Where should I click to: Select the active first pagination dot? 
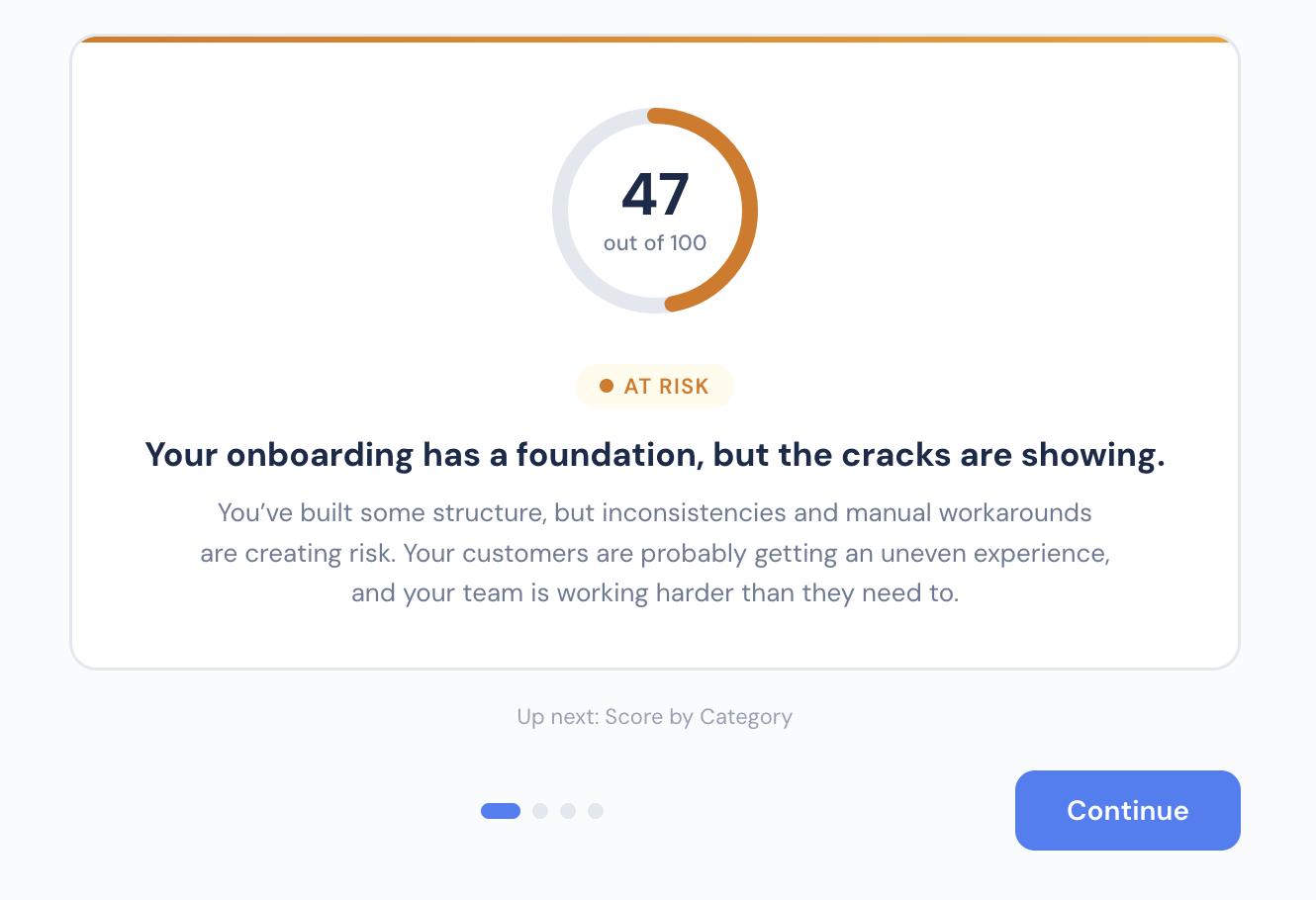[501, 811]
